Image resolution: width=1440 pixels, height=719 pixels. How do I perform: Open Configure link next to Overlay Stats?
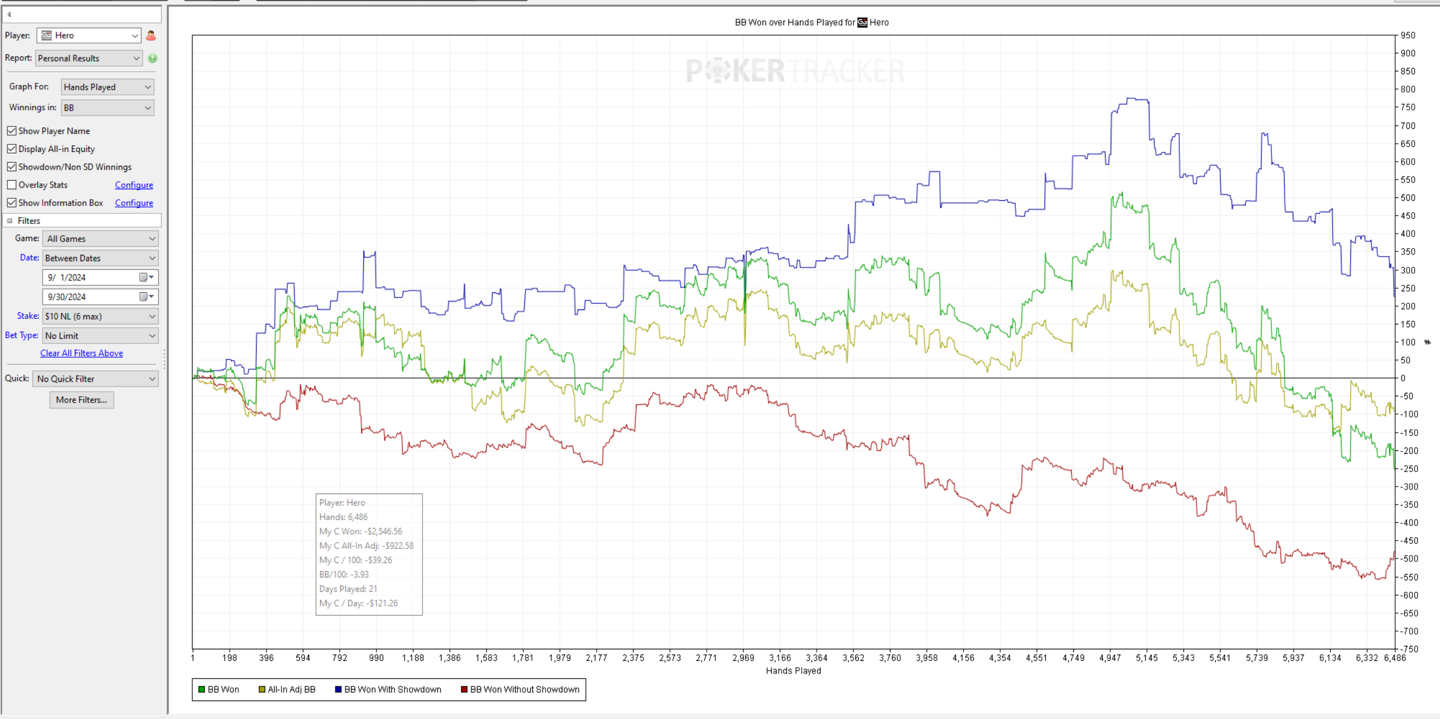pos(133,185)
